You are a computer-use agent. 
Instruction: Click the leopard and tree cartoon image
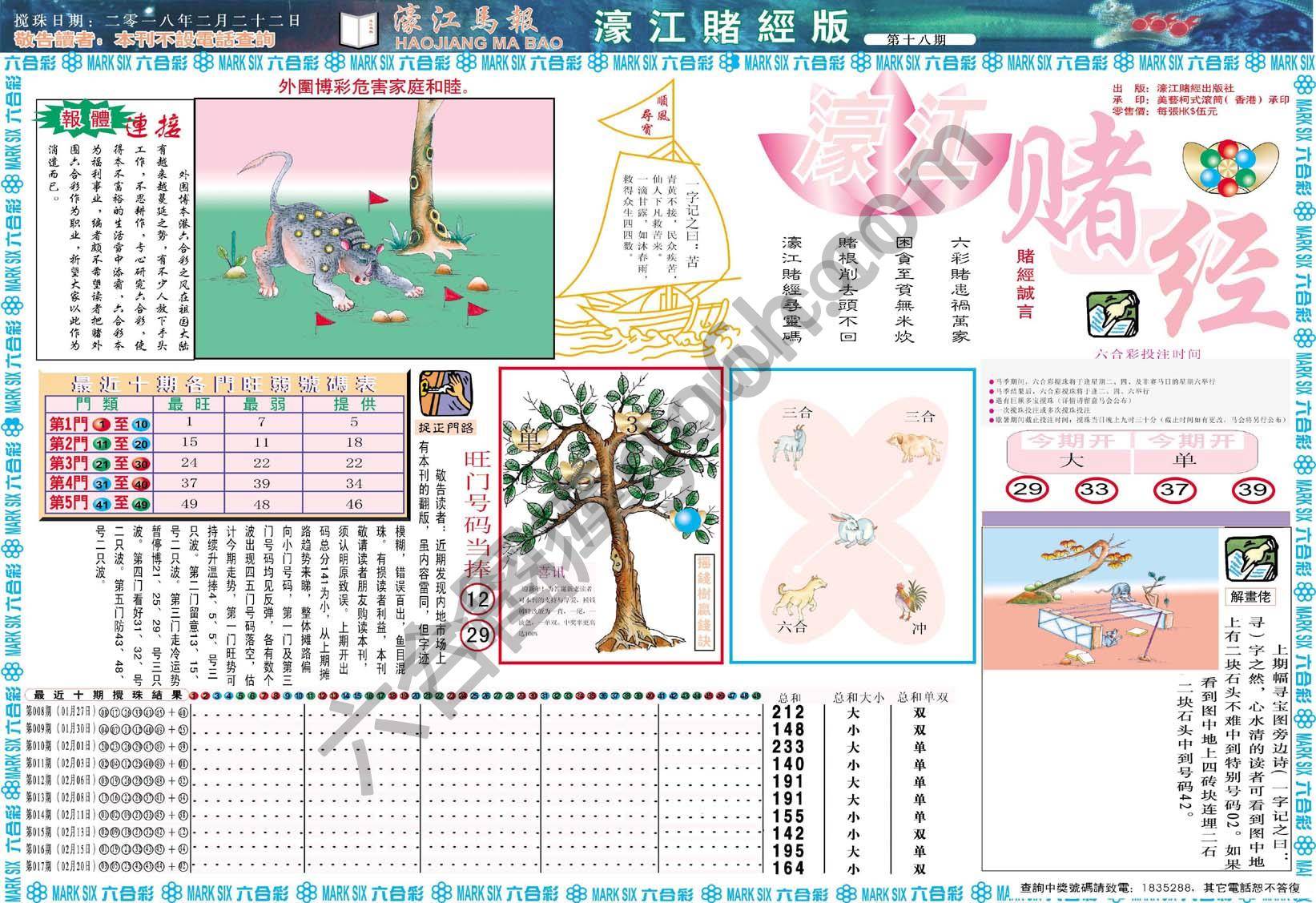(x=375, y=230)
